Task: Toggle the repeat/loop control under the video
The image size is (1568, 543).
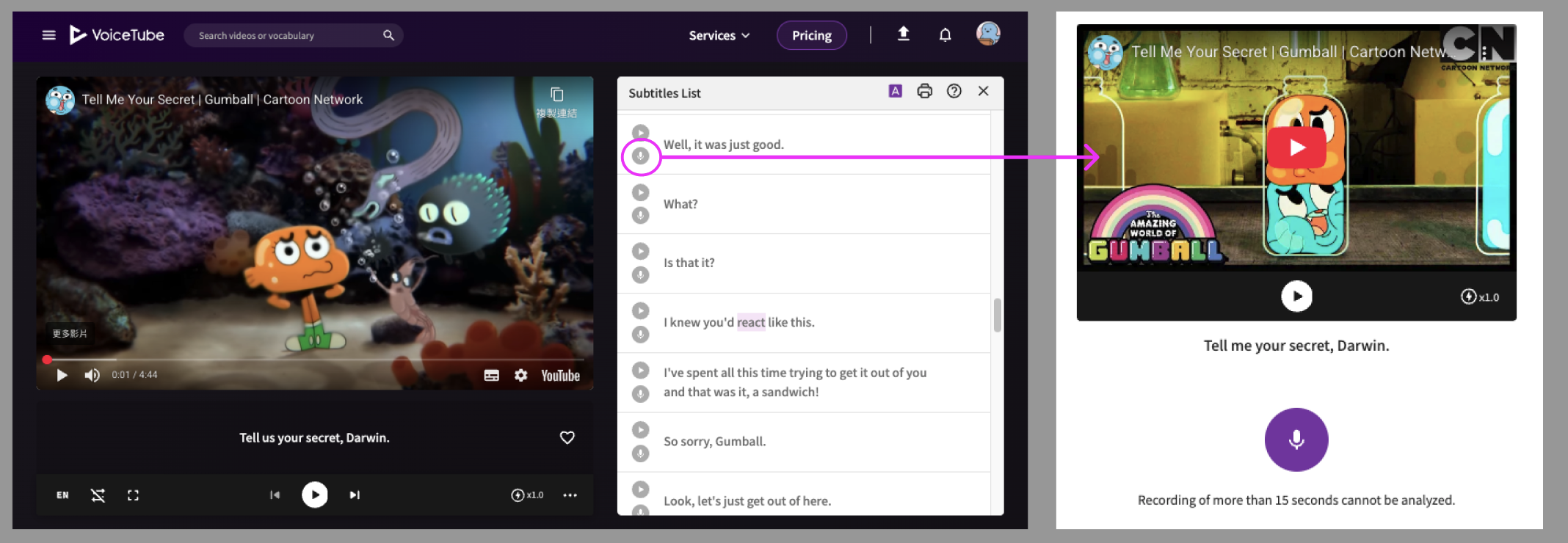Action: click(x=98, y=495)
